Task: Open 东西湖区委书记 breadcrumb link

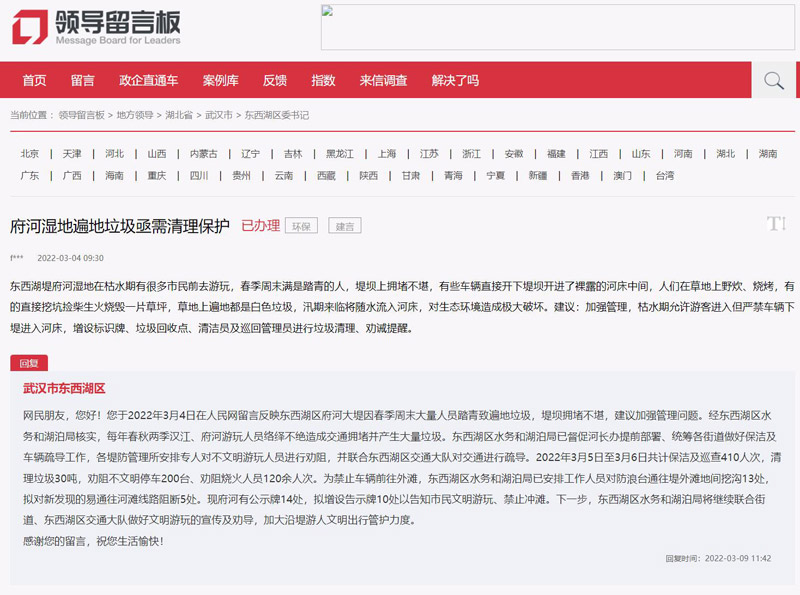Action: point(277,115)
